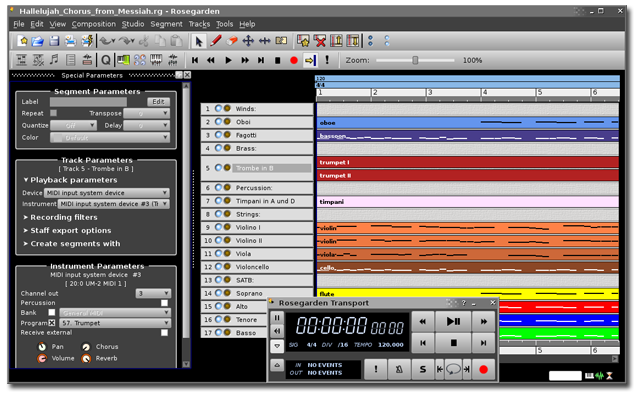634x394 pixels.
Task: Click the undo arrow icon
Action: [x=106, y=41]
